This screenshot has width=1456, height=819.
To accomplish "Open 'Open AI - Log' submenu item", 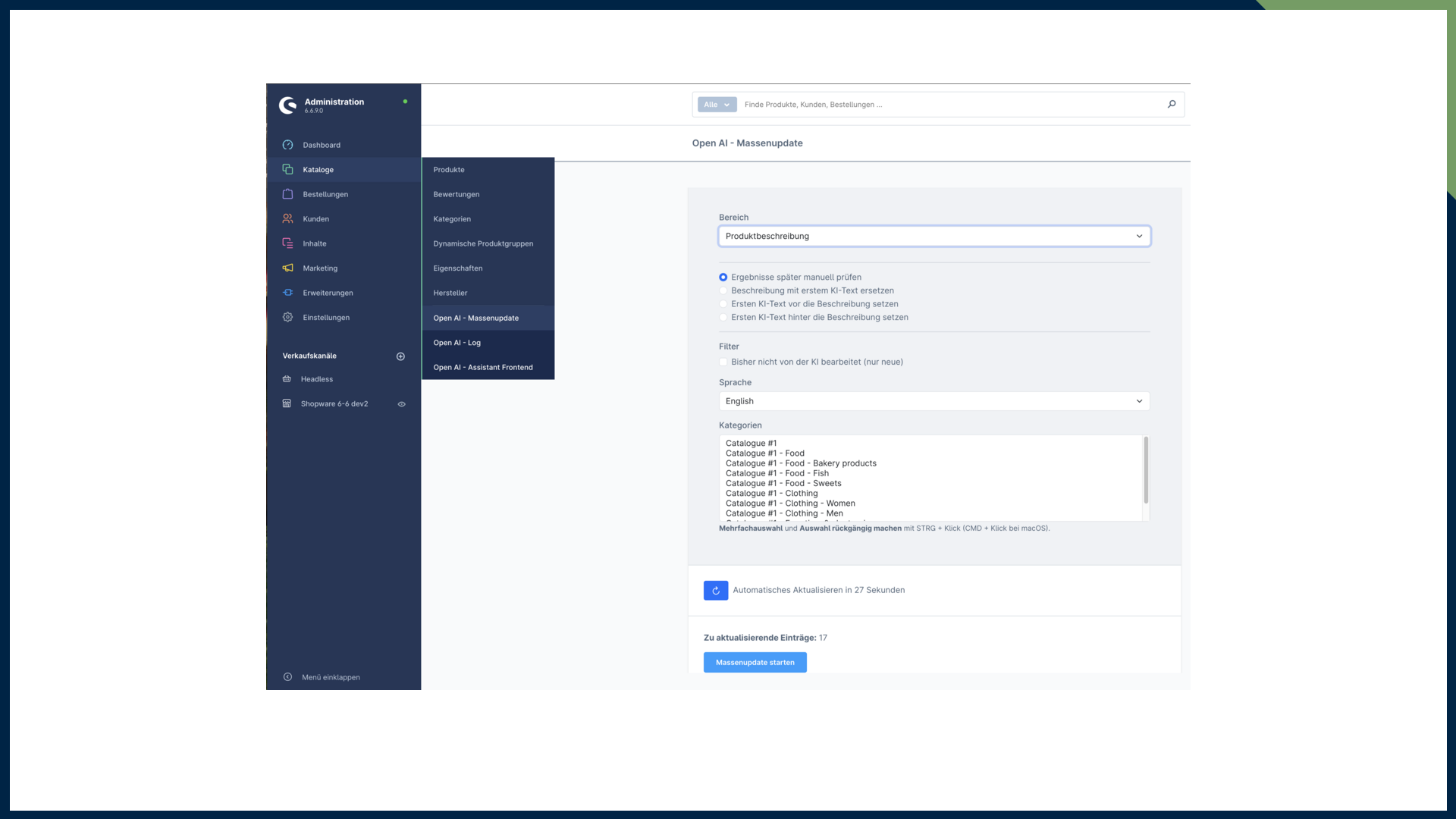I will (x=457, y=343).
